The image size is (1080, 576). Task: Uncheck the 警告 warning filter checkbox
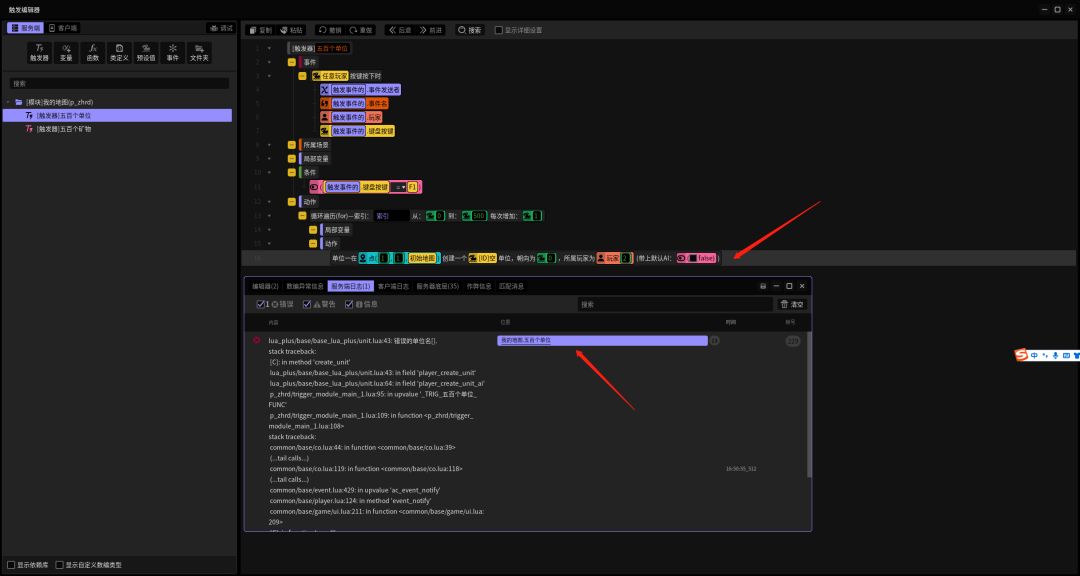[307, 304]
